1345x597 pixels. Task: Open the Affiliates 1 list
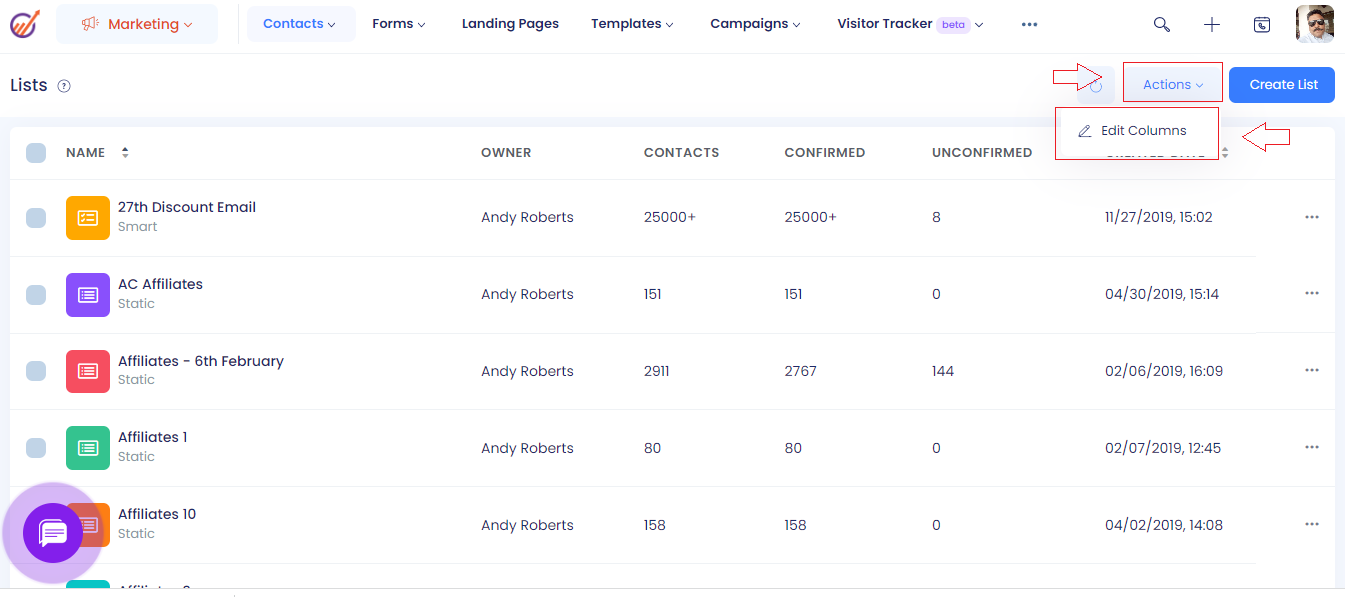tap(152, 437)
